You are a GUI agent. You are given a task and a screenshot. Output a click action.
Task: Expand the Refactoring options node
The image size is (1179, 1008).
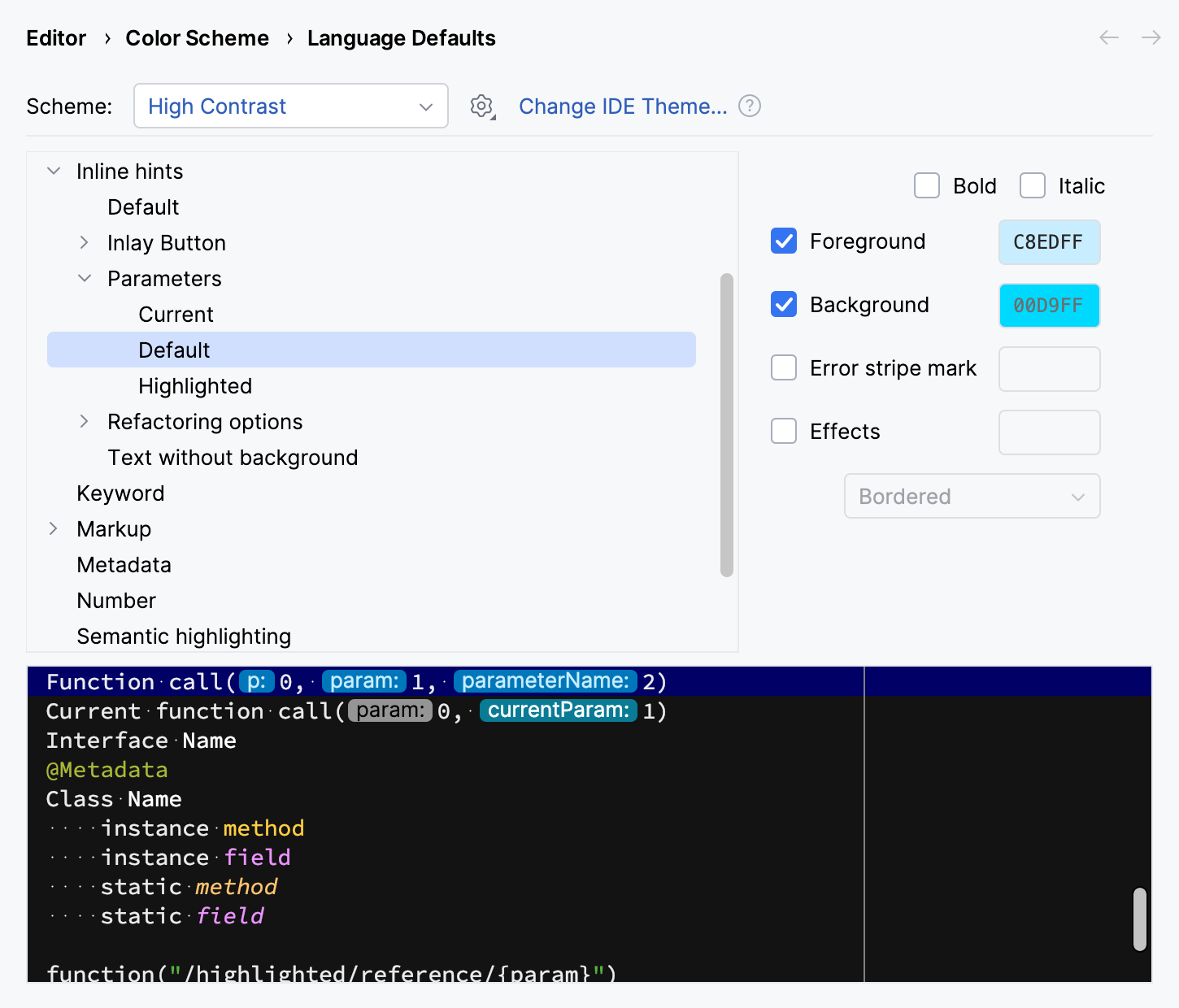point(85,421)
